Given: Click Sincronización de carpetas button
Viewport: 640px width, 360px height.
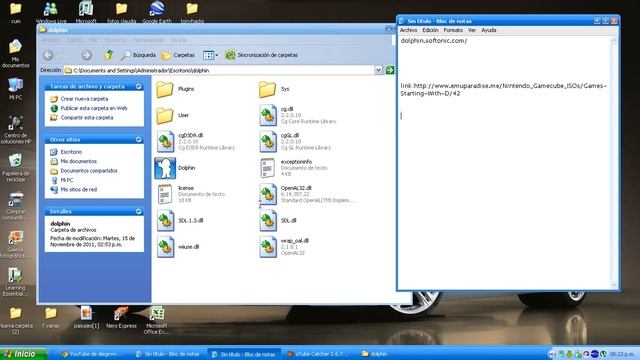Looking at the screenshot, I should (x=261, y=55).
